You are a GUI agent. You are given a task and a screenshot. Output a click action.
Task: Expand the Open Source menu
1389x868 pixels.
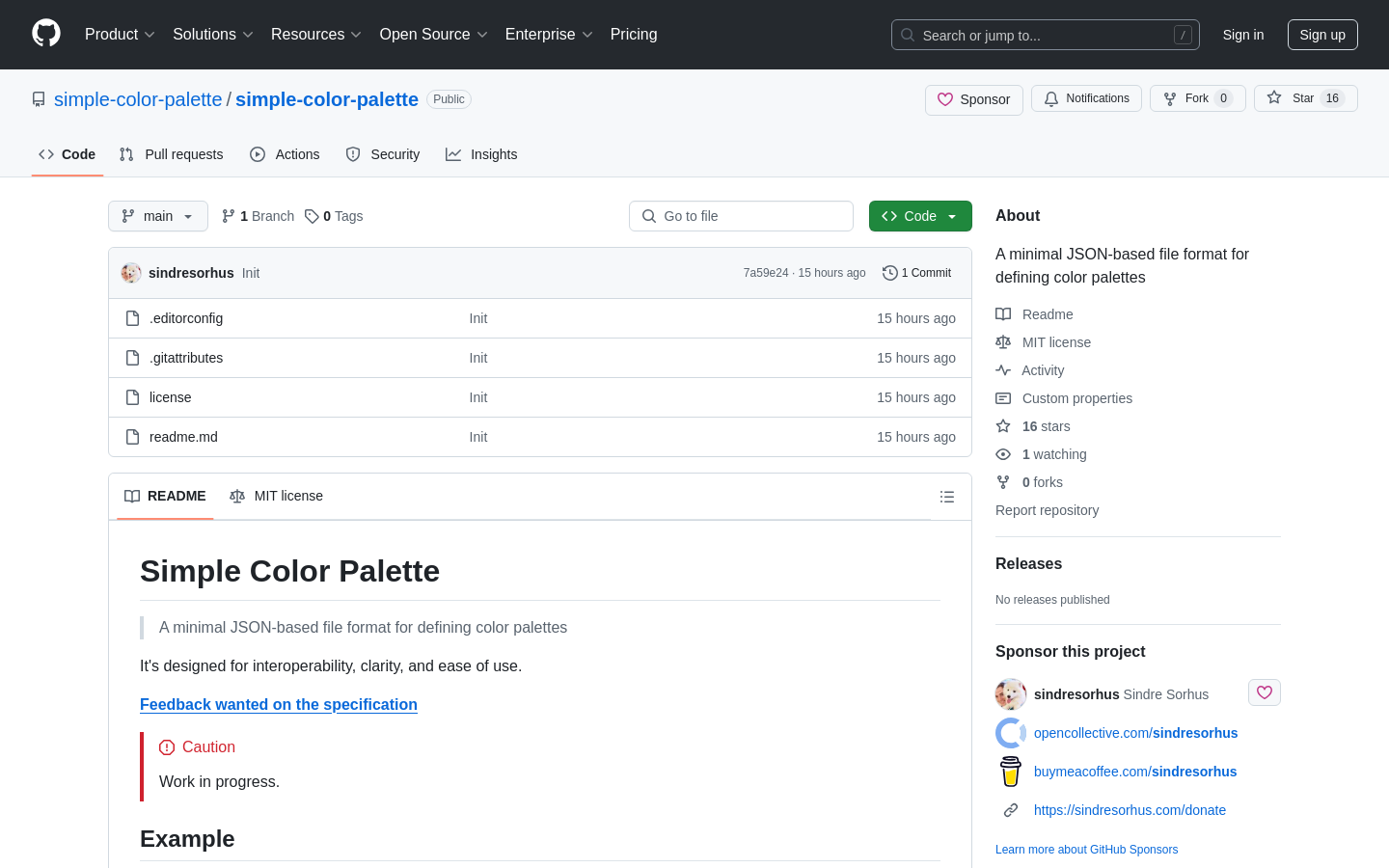pyautogui.click(x=434, y=35)
